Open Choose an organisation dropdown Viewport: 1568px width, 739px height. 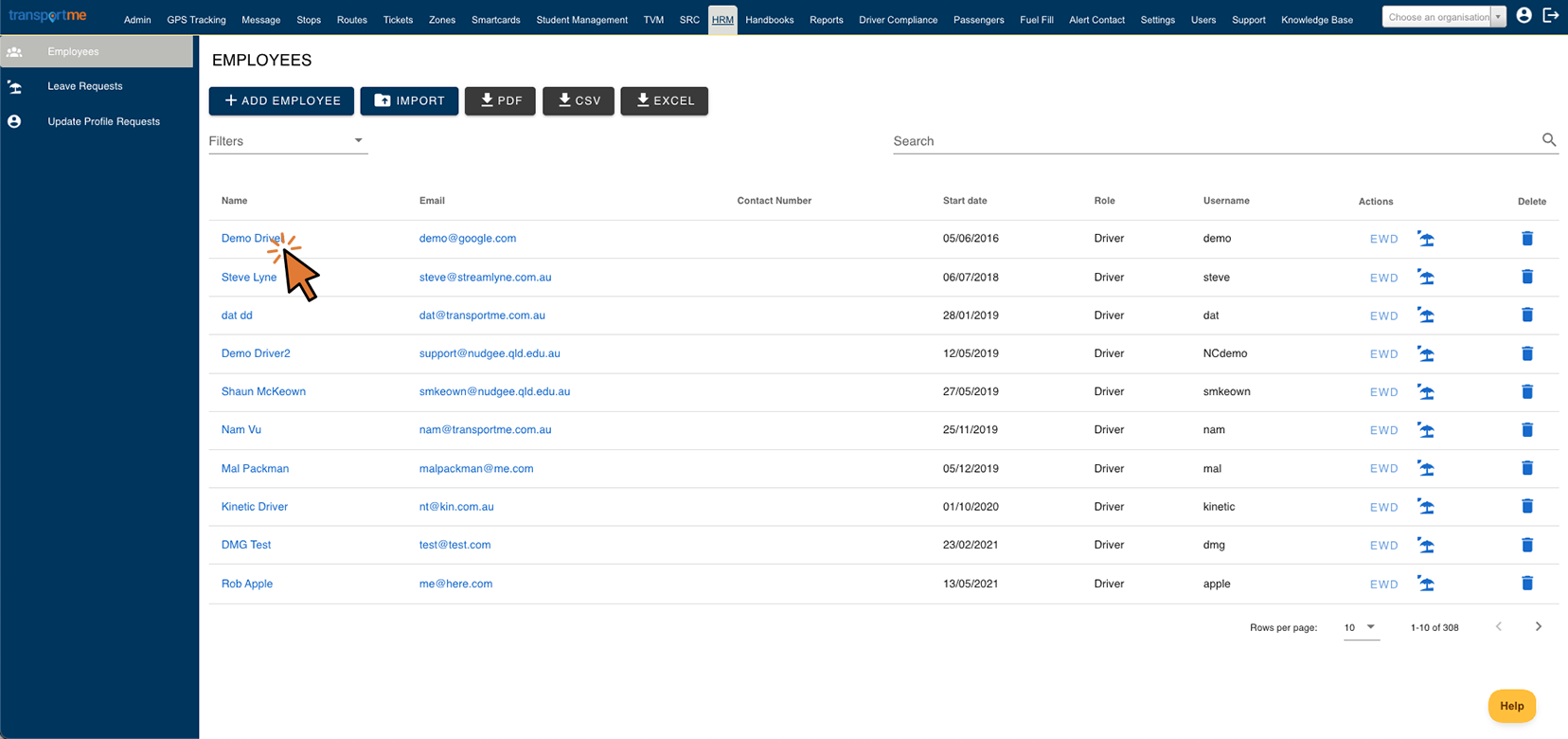coord(1444,17)
